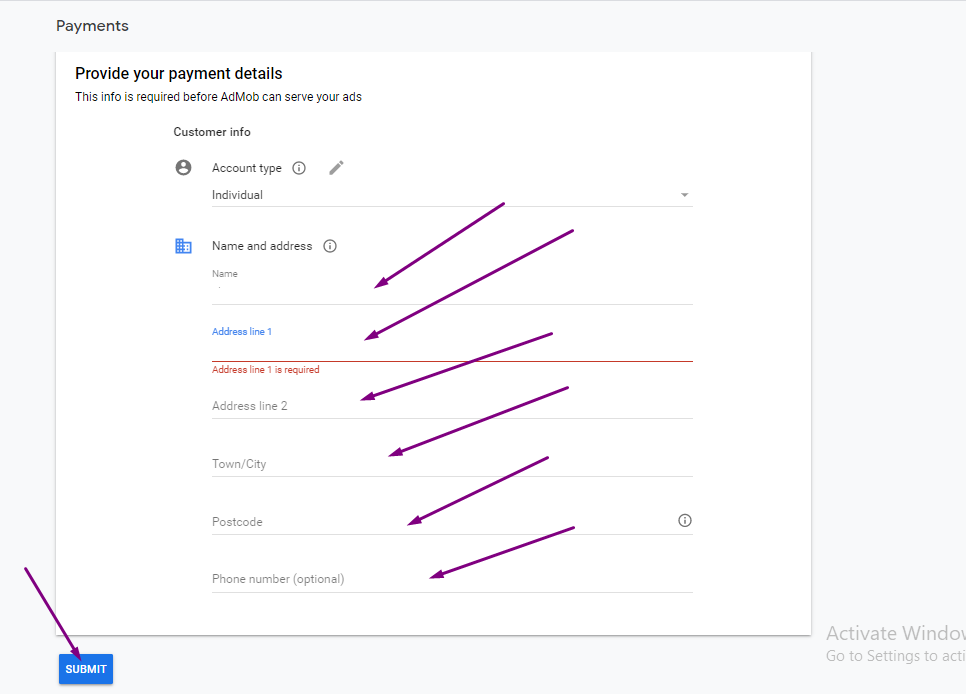Screen dimensions: 966x694
Task: Click the Account type info icon
Action: [x=299, y=167]
